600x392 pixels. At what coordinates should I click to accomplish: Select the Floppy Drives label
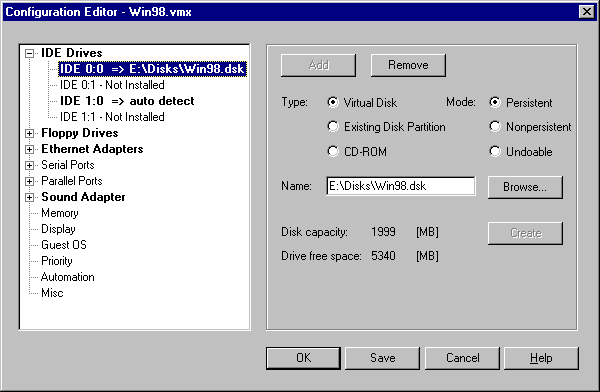[80, 133]
